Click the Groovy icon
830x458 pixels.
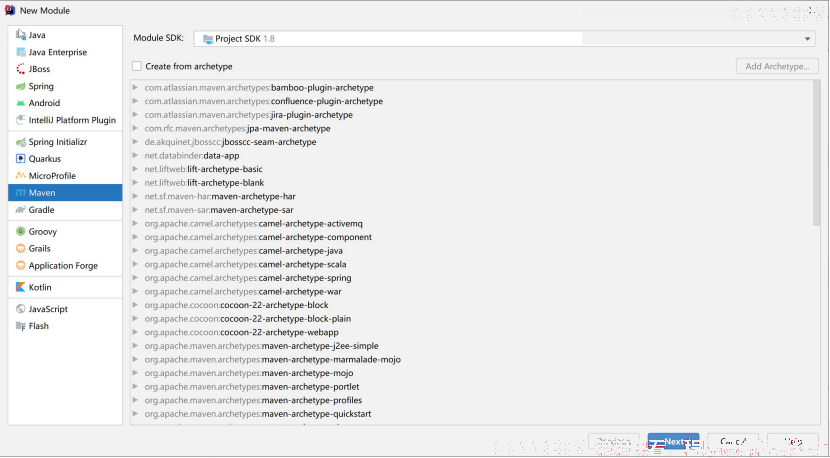(x=21, y=231)
